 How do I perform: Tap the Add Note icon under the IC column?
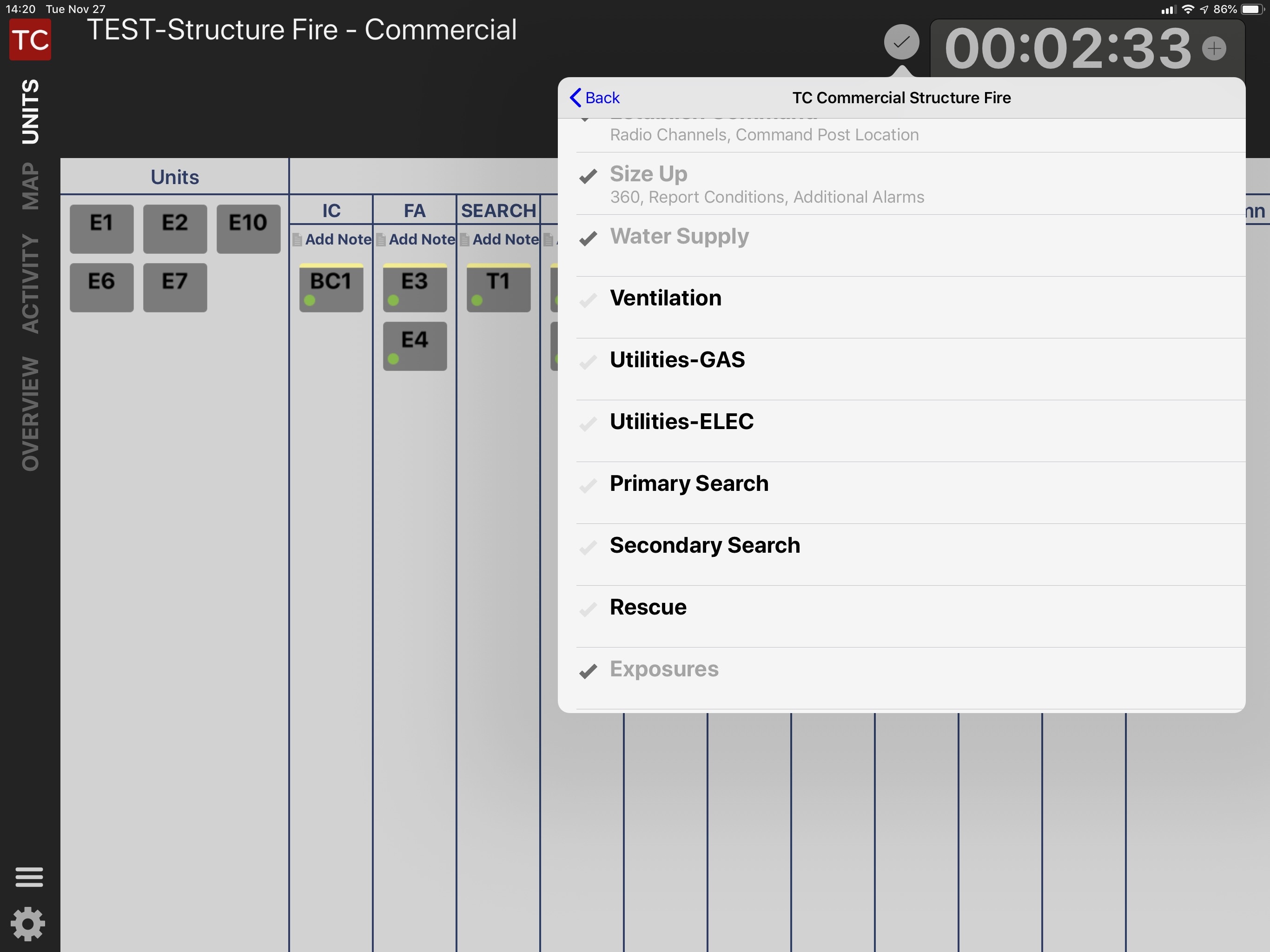click(332, 239)
